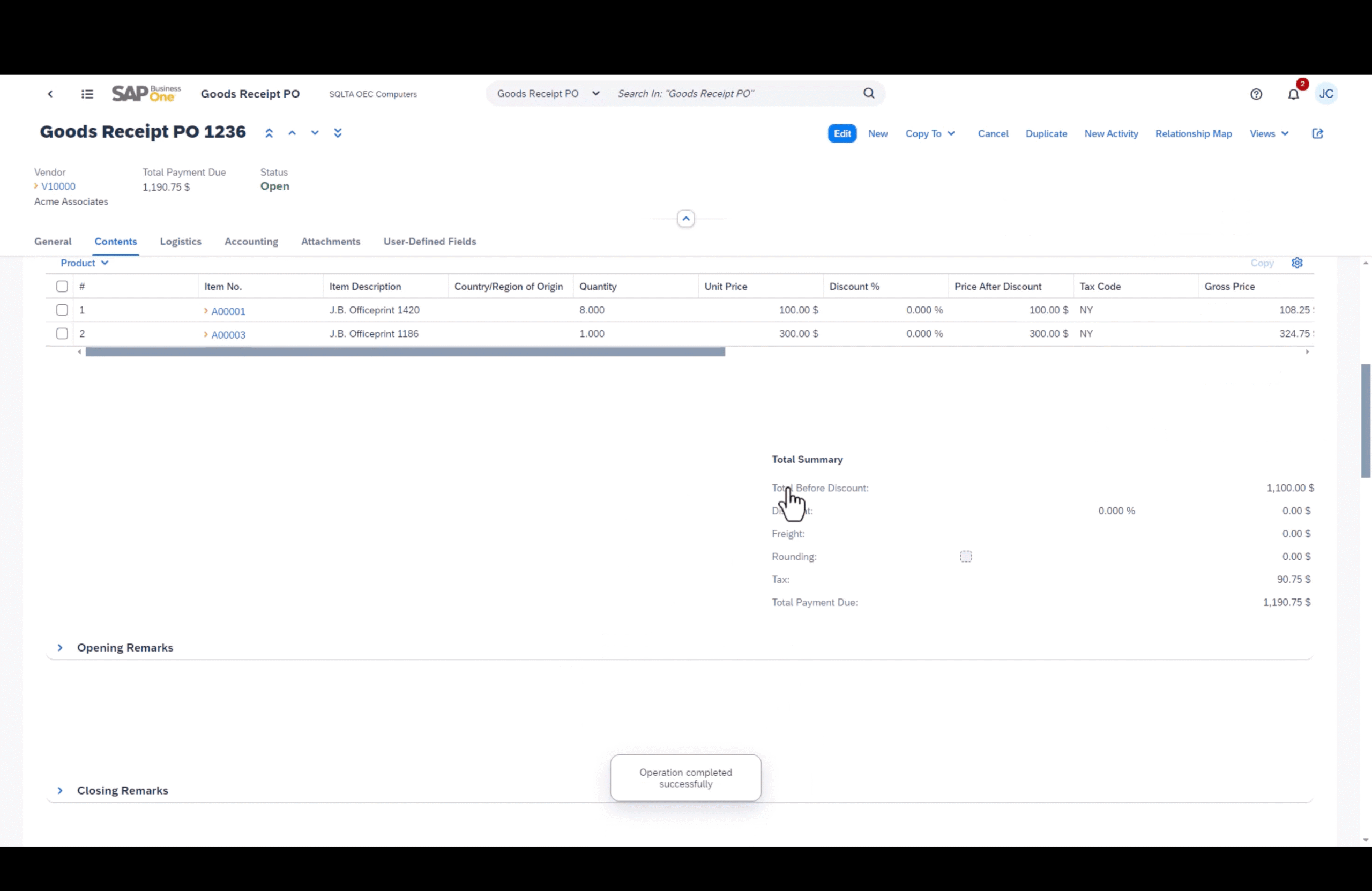Image resolution: width=1372 pixels, height=891 pixels.
Task: Open the Relationship Map
Action: [x=1194, y=134]
